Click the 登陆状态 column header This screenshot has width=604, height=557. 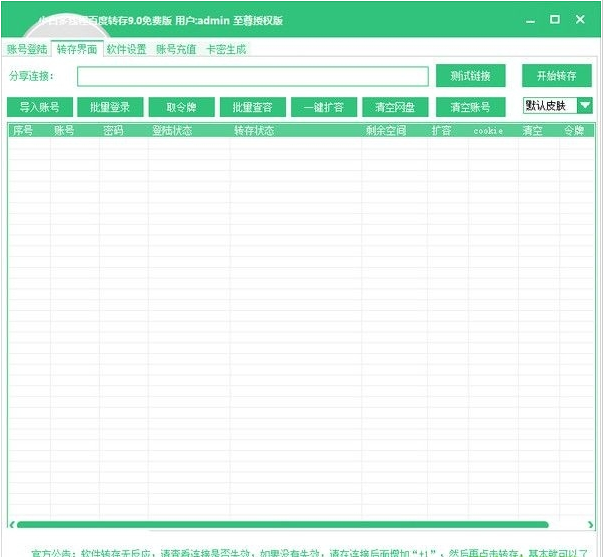pyautogui.click(x=172, y=131)
